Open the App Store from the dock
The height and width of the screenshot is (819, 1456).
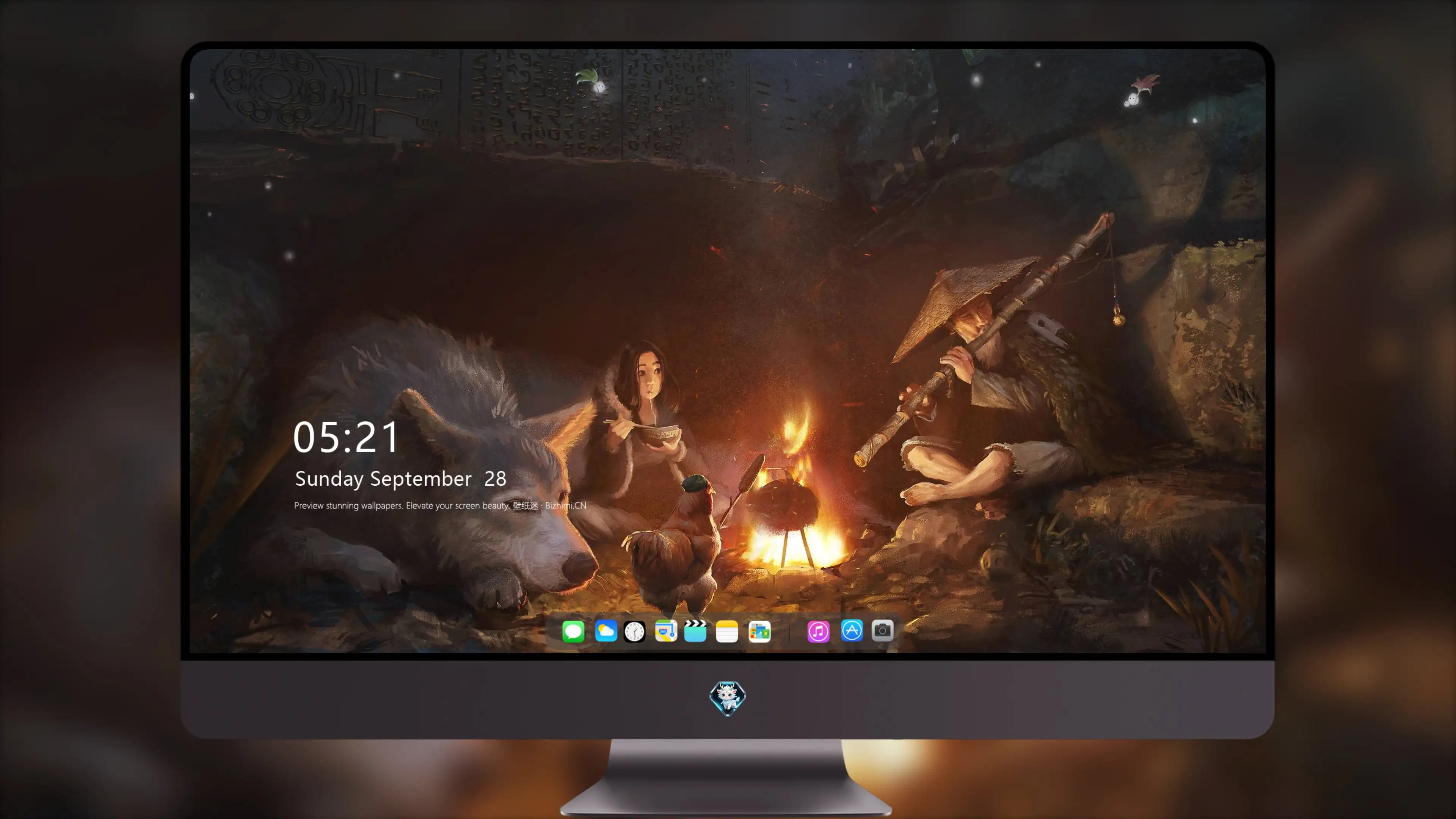(852, 631)
